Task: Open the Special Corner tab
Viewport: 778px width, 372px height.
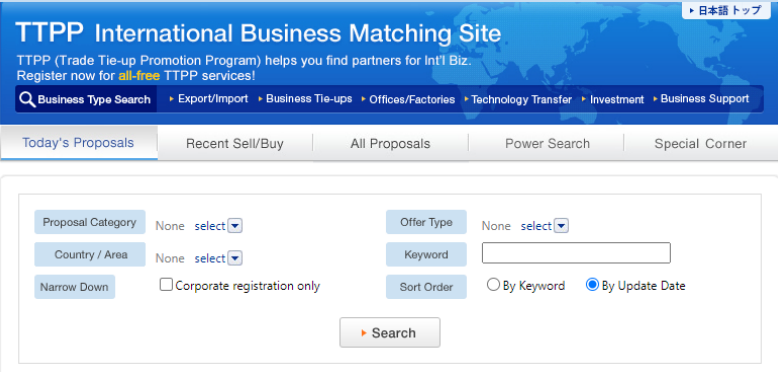Action: [x=700, y=144]
